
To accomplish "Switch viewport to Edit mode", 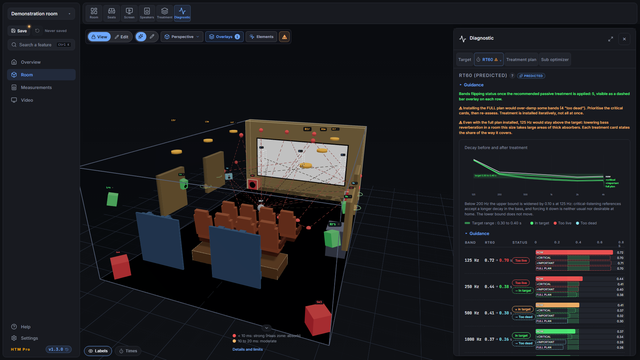I will 122,37.
